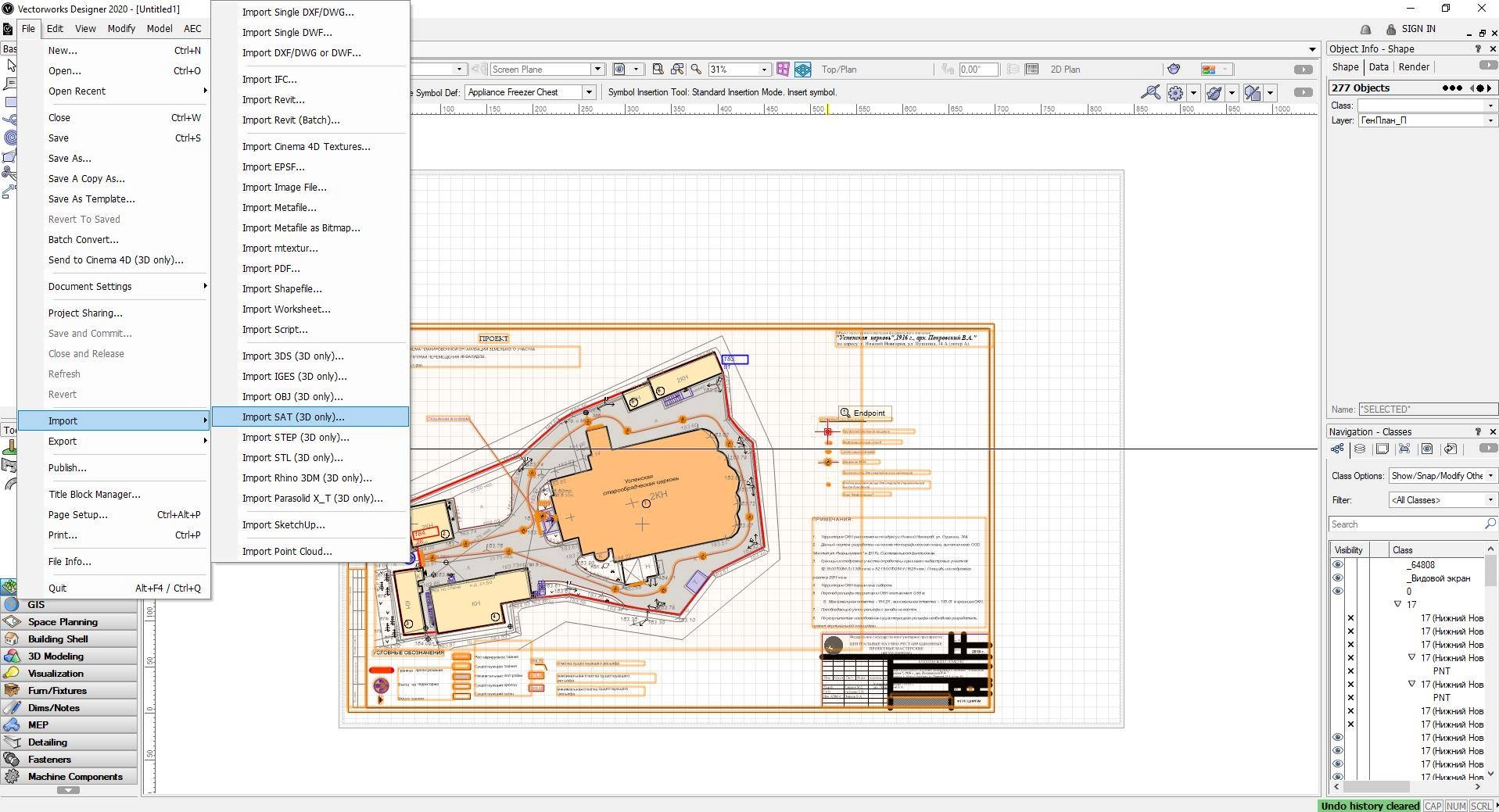Image resolution: width=1499 pixels, height=812 pixels.
Task: Open the Screen Plane dropdown
Action: [x=597, y=70]
